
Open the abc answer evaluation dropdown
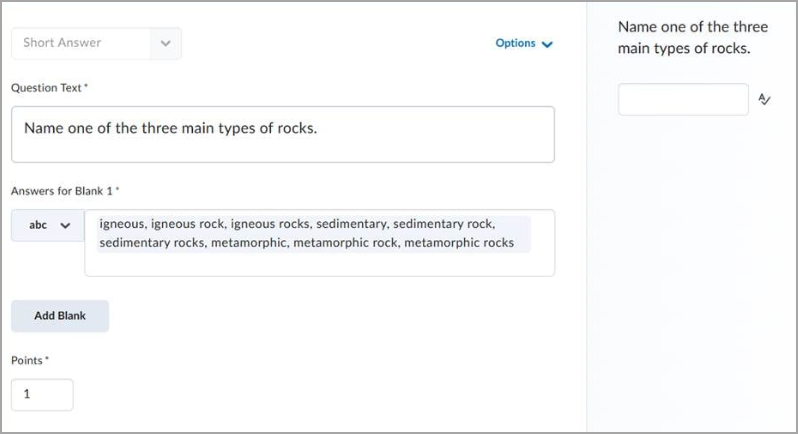[48, 225]
